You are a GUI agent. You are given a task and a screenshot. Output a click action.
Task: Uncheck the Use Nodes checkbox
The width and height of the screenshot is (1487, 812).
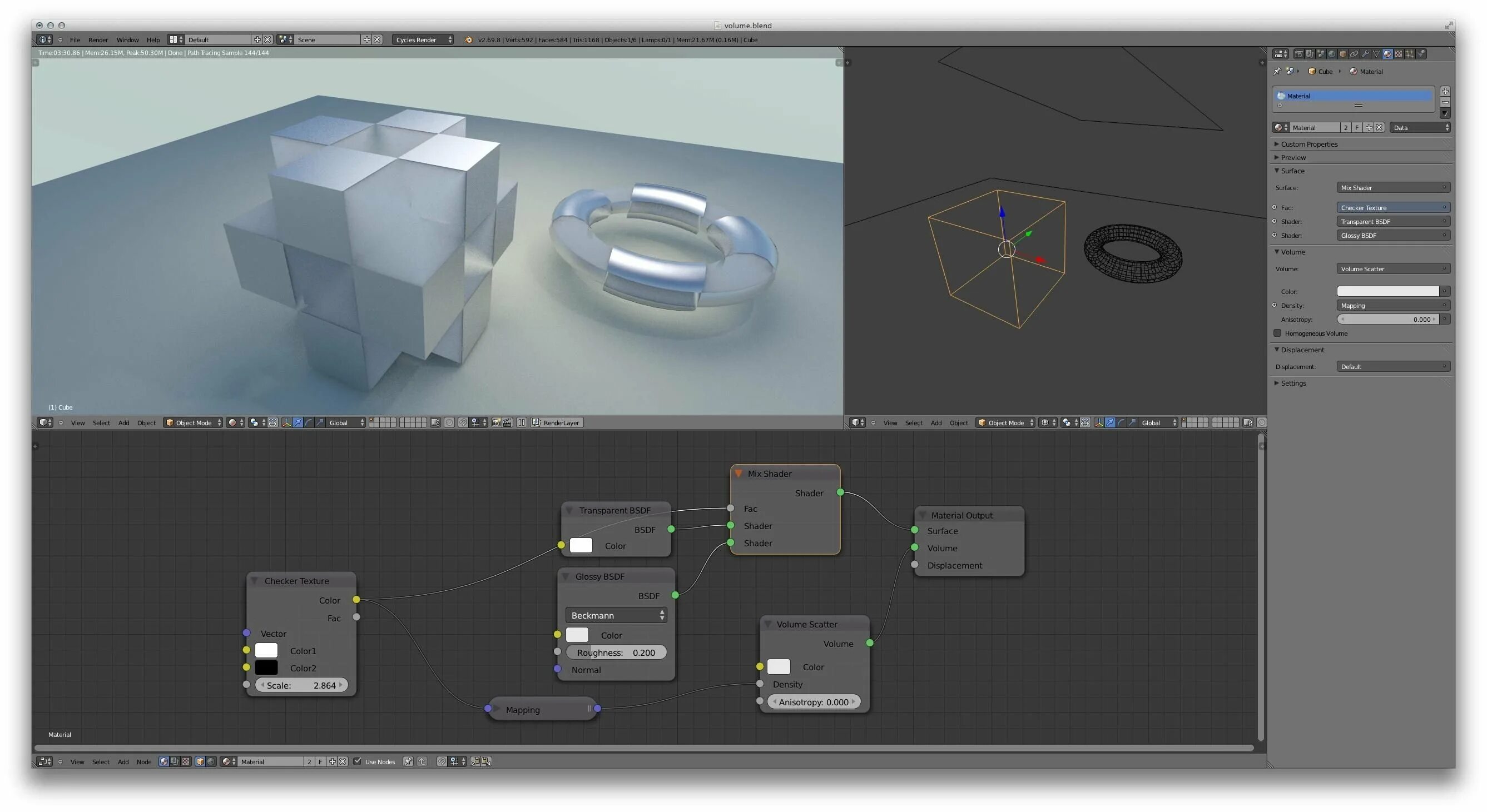pyautogui.click(x=358, y=761)
